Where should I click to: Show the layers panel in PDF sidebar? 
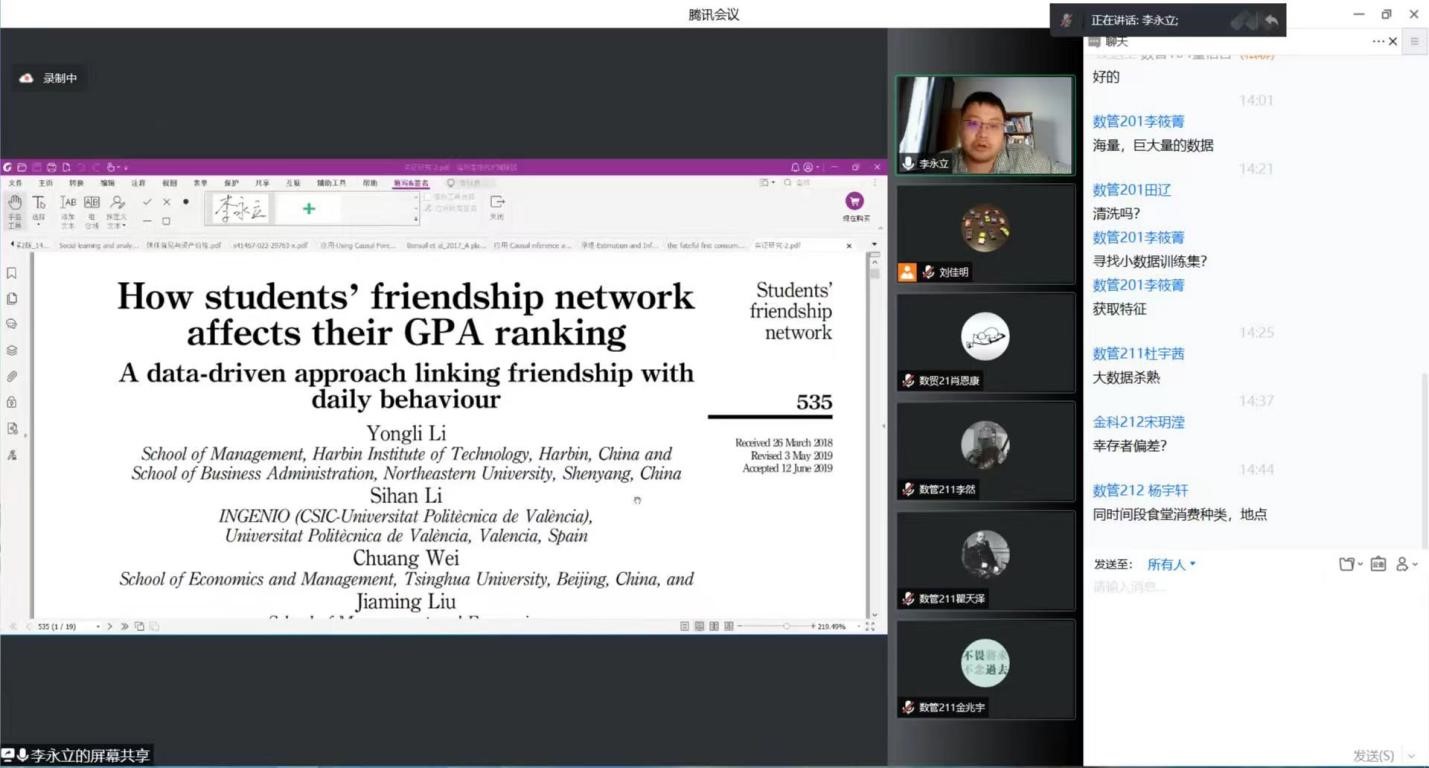click(12, 351)
